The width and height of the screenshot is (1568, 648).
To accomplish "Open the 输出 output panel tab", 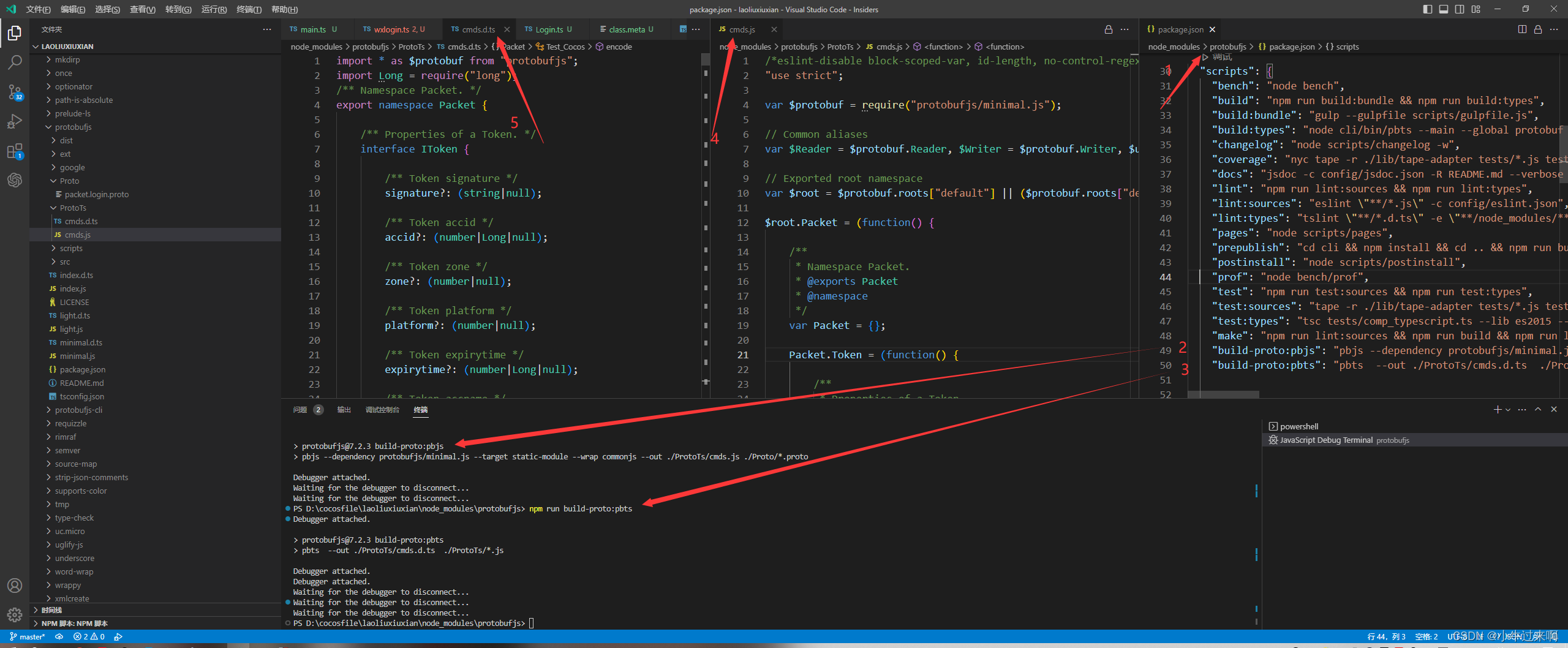I will [344, 410].
